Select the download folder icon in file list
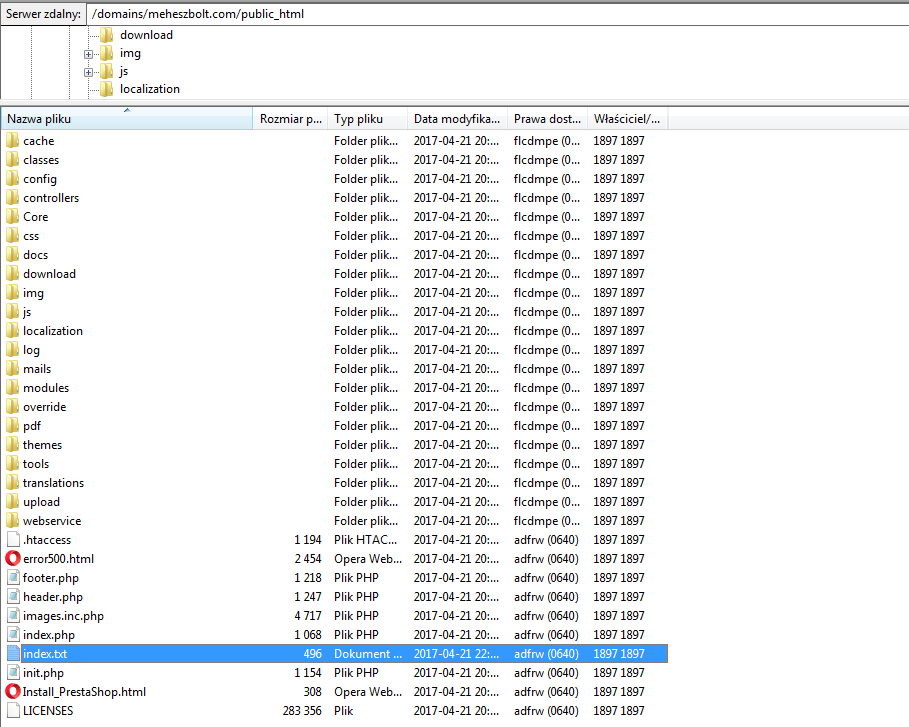Viewport: 909px width, 727px height. [x=13, y=274]
